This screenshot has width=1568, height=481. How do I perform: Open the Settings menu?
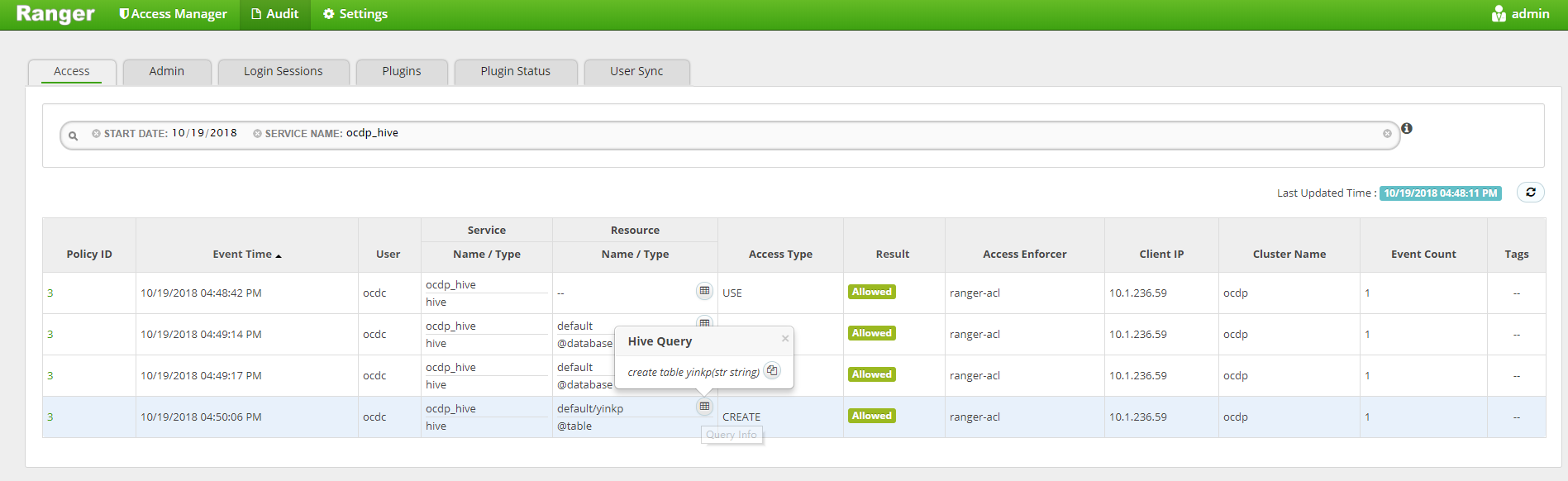355,14
